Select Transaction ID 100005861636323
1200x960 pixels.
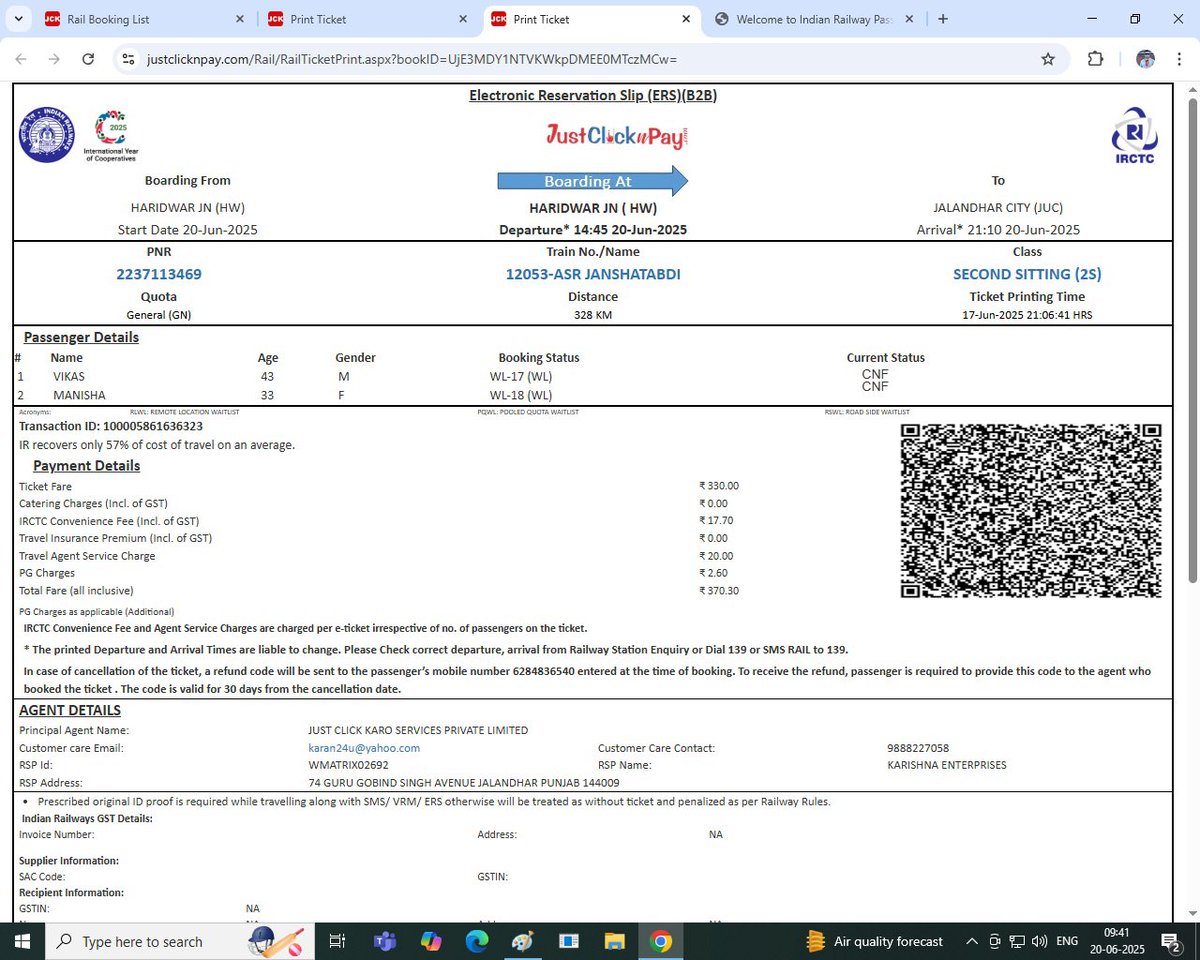point(111,426)
